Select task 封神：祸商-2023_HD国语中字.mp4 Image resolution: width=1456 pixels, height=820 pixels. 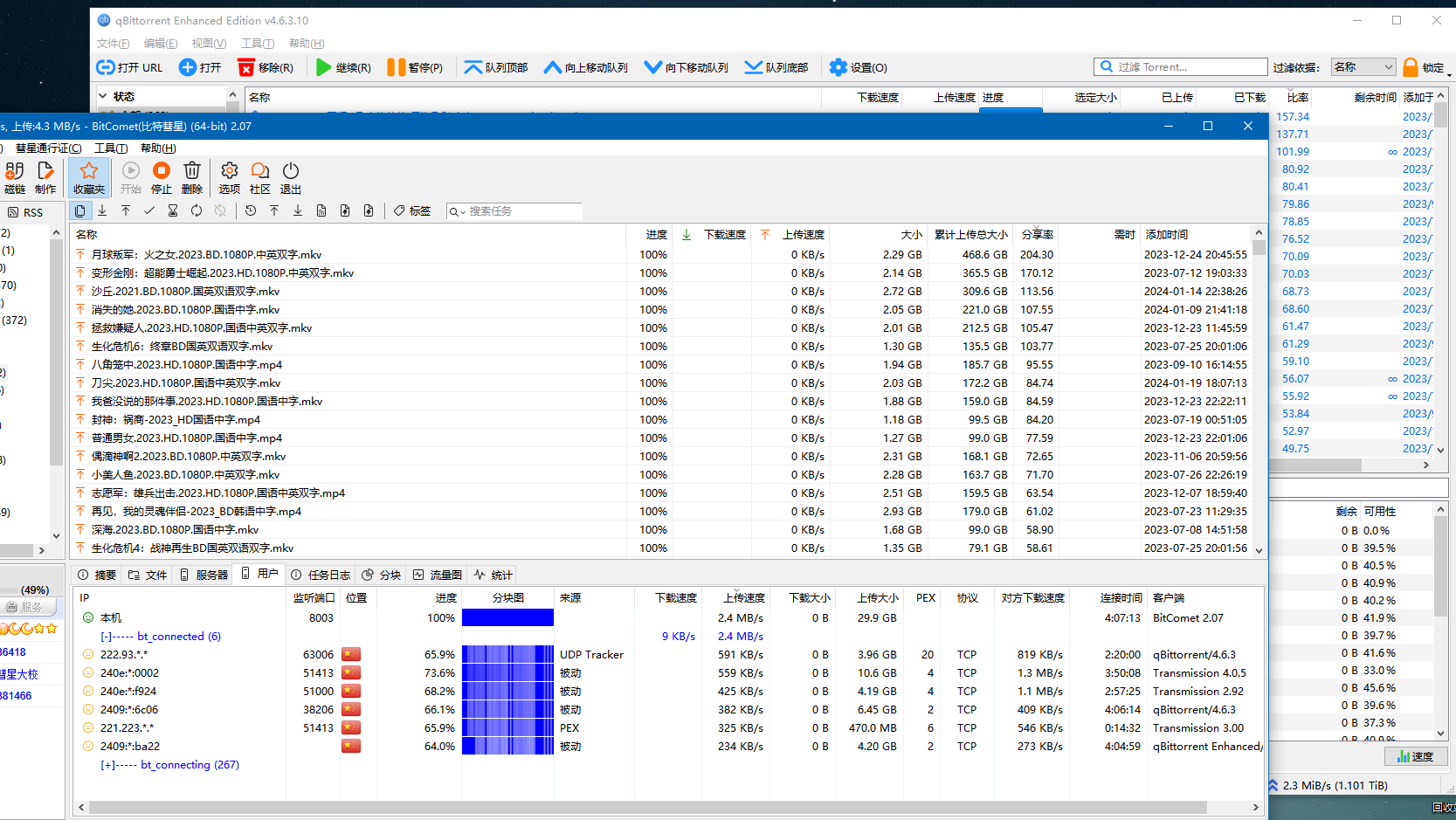[x=662, y=420]
